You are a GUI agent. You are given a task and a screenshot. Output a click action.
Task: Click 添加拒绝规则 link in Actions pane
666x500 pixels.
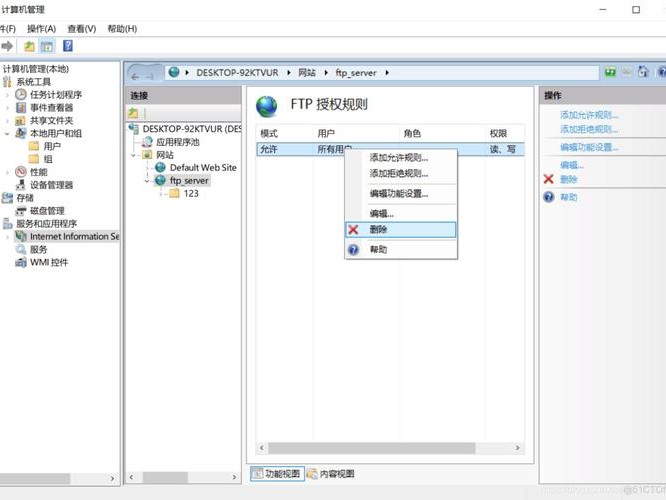coord(589,129)
